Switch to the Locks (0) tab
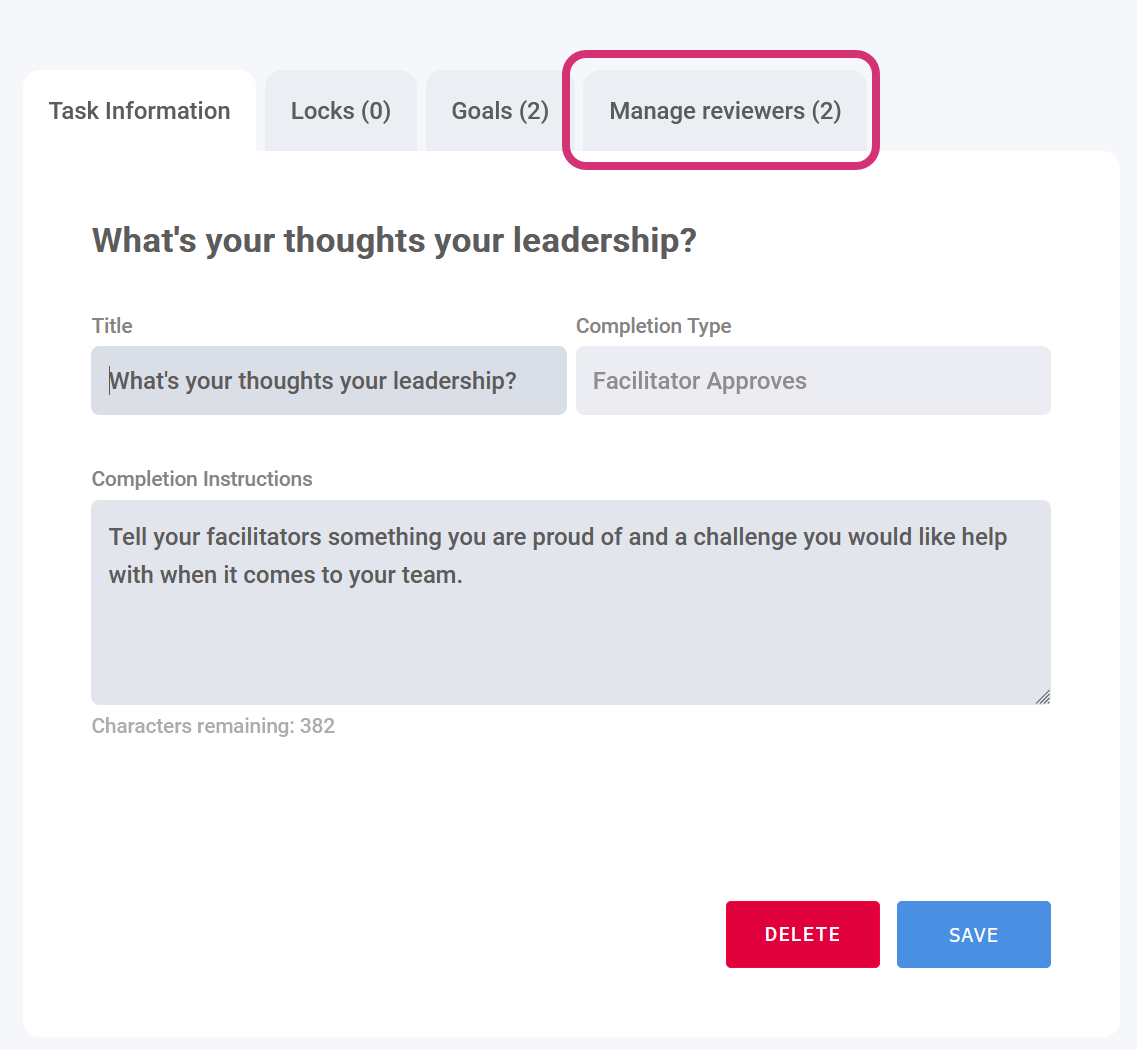Viewport: 1137px width, 1050px height. (x=340, y=111)
